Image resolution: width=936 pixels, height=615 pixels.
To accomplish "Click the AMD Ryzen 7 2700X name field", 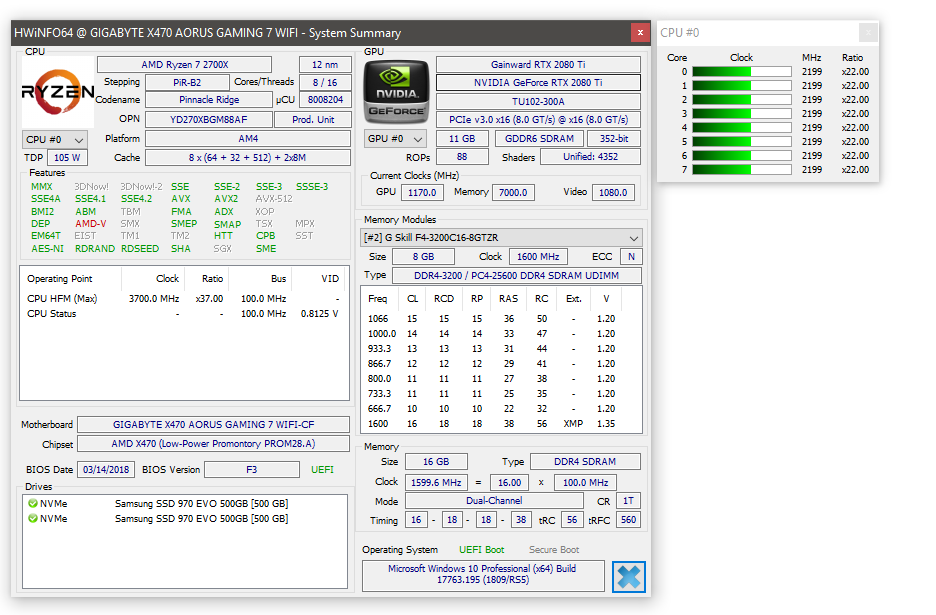I will (184, 64).
